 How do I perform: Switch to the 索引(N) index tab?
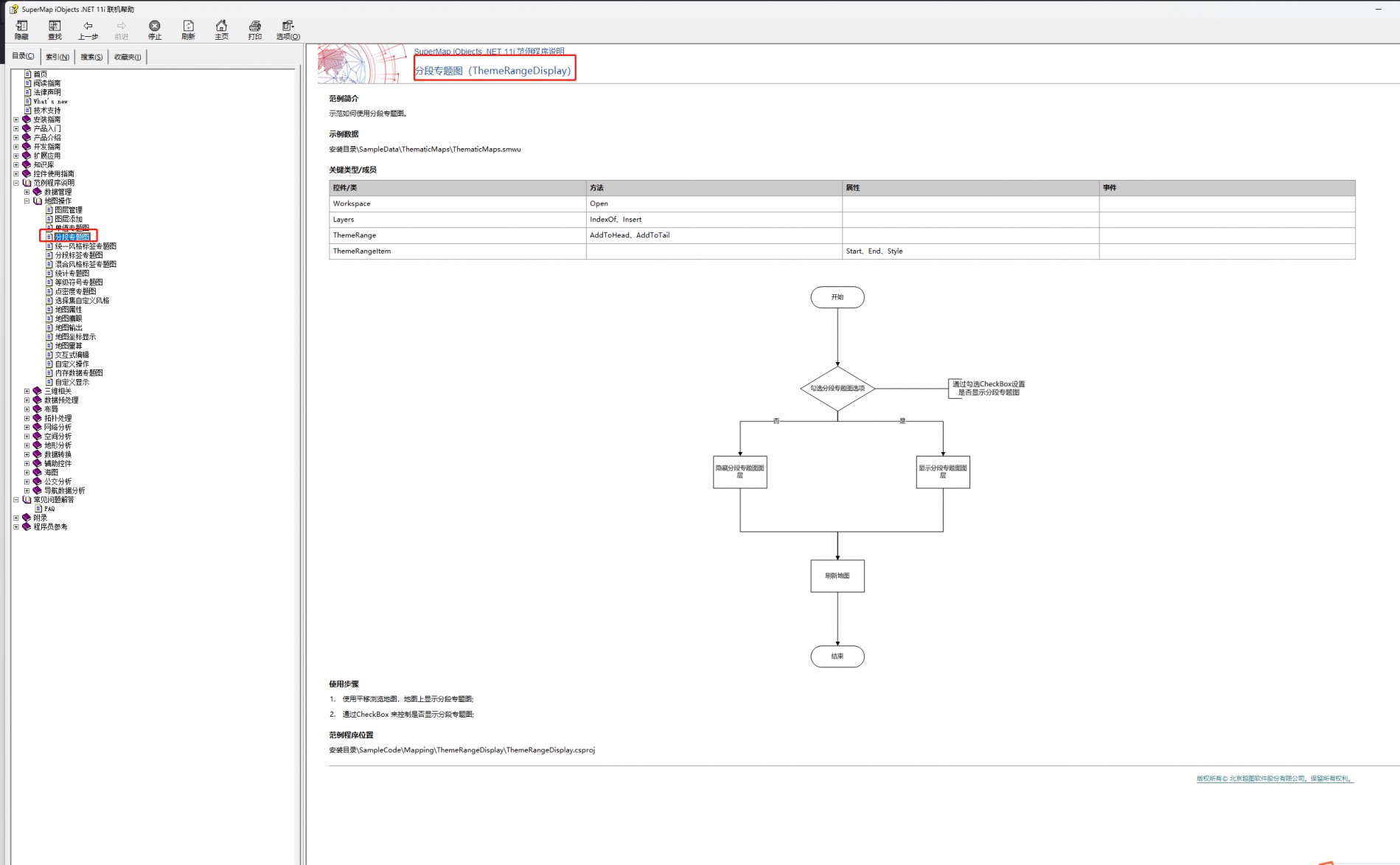tap(58, 57)
